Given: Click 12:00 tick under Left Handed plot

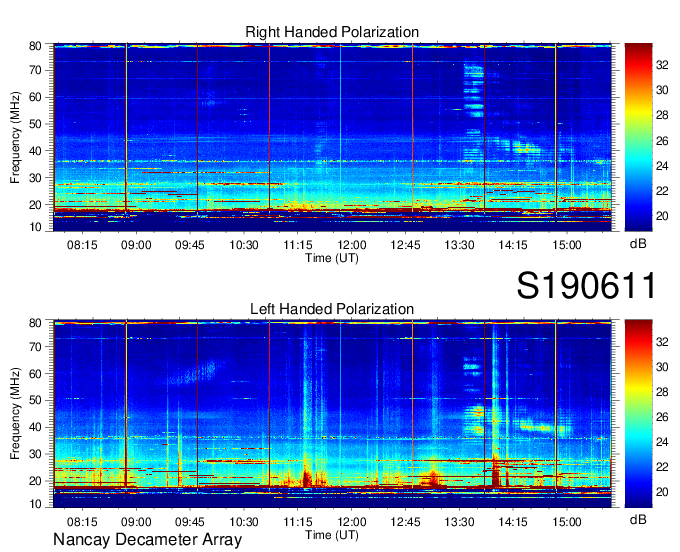Looking at the screenshot, I should (x=352, y=522).
